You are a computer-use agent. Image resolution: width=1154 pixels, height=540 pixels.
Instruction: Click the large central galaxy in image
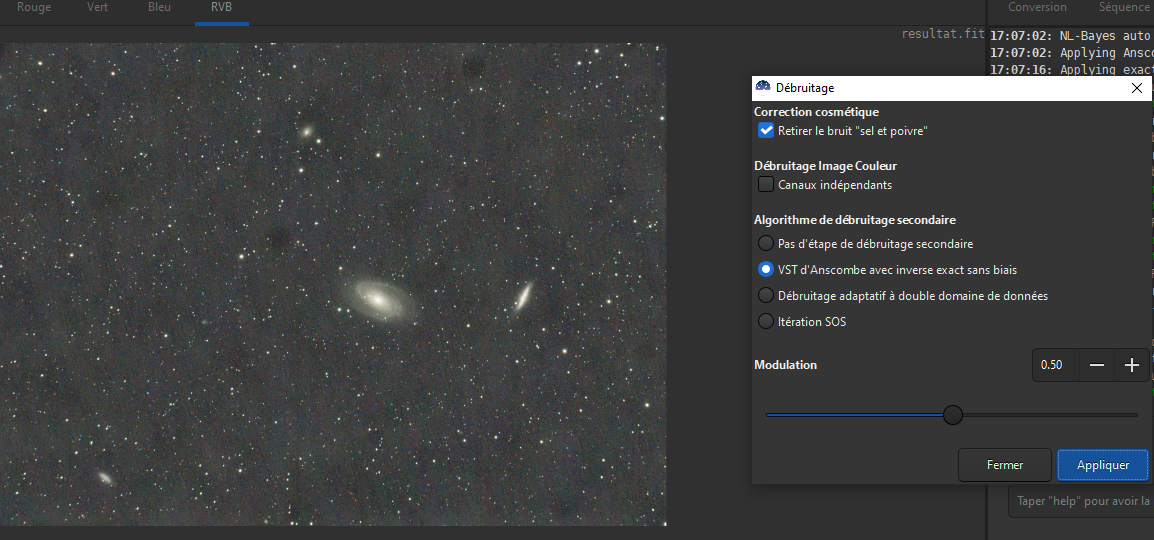379,299
